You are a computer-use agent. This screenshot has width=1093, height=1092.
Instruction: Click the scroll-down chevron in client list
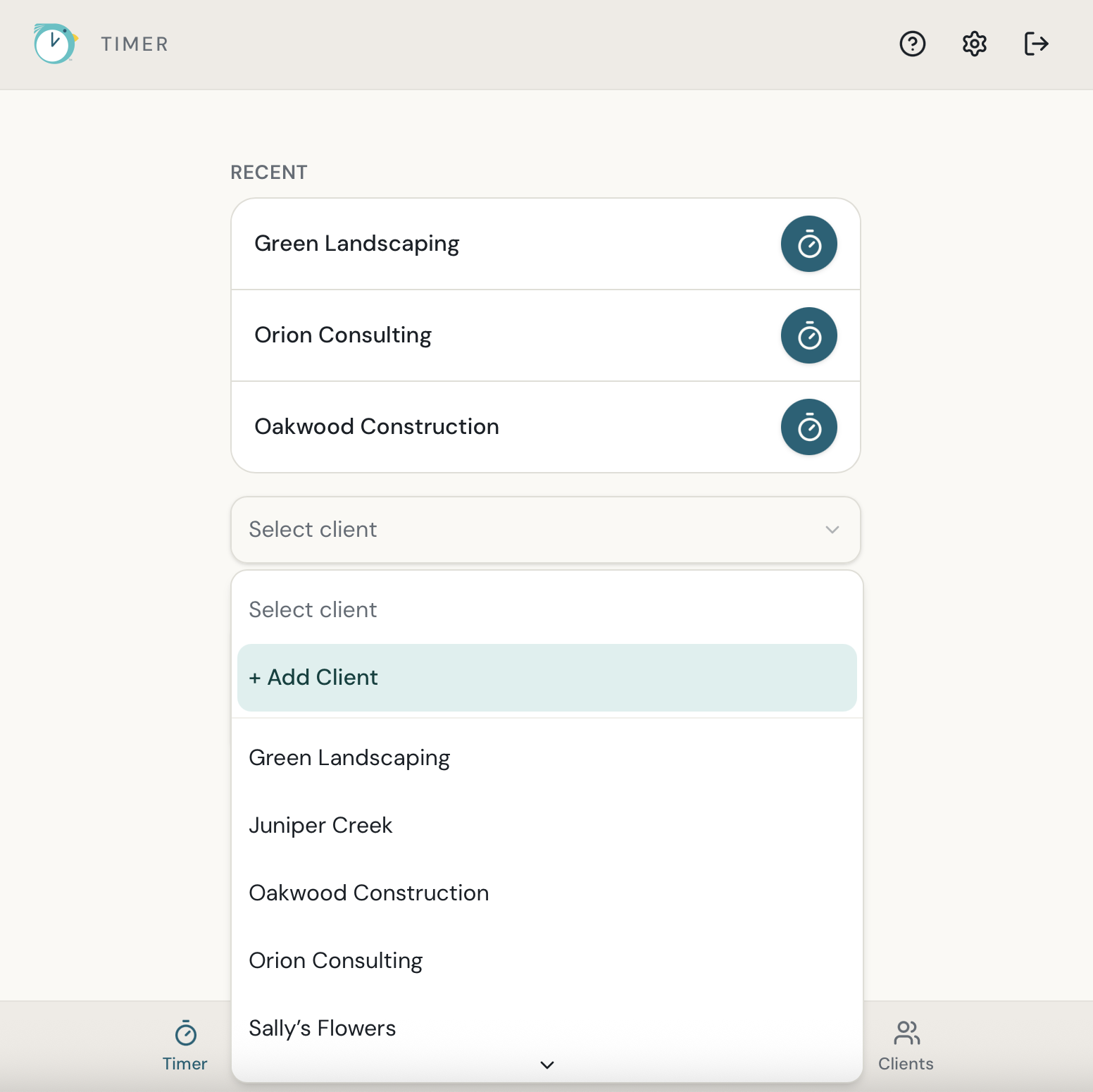coord(547,1065)
